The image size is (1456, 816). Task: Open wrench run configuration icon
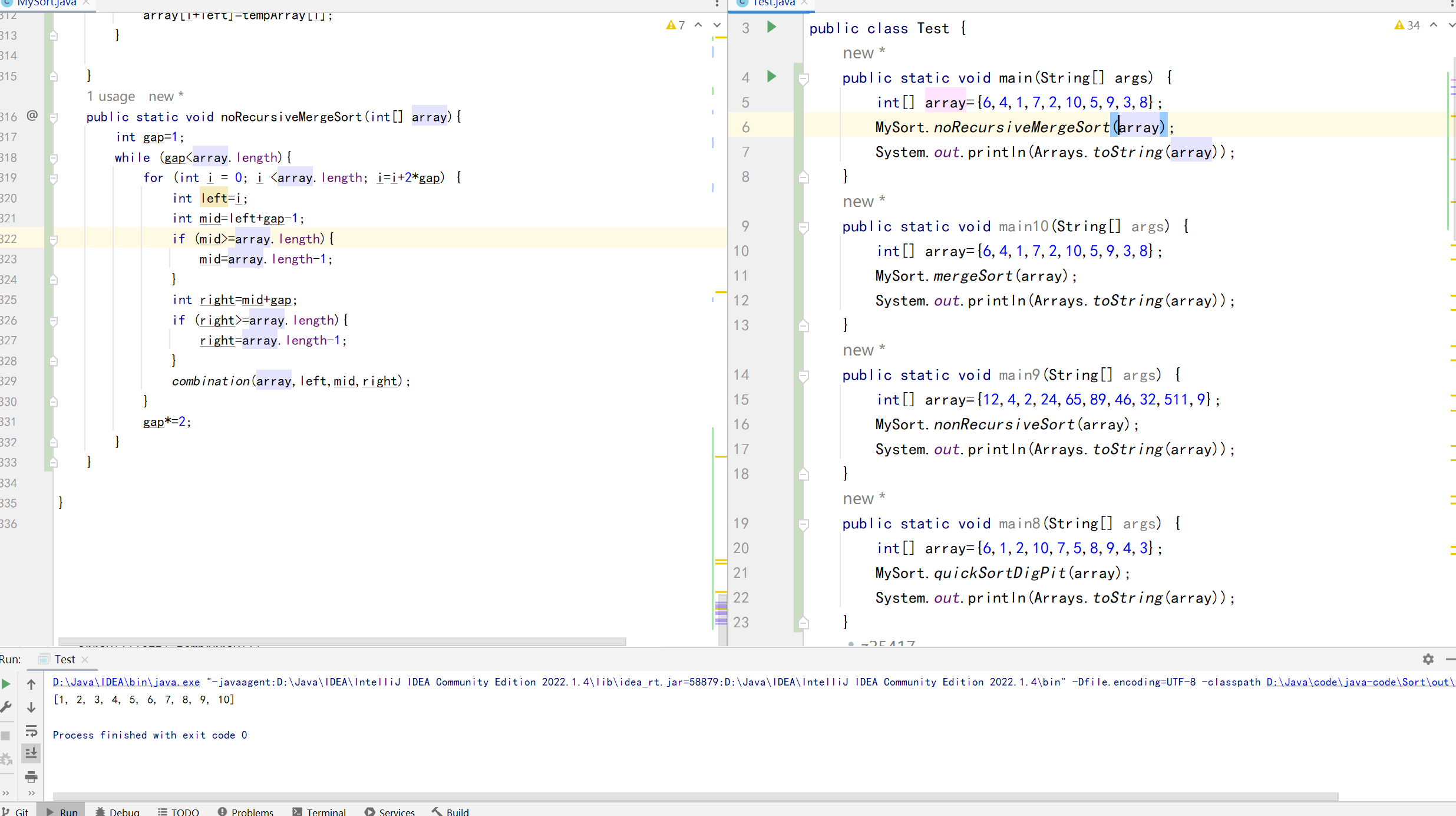(6, 707)
